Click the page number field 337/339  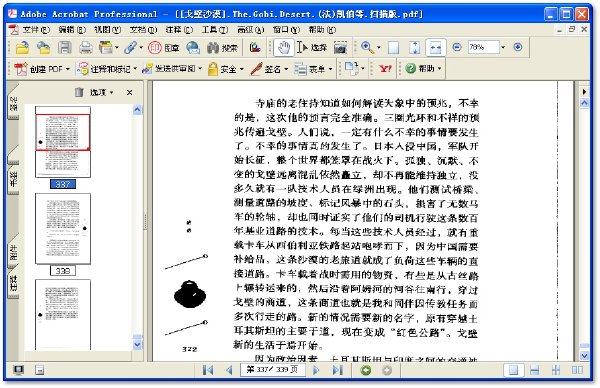(272, 370)
